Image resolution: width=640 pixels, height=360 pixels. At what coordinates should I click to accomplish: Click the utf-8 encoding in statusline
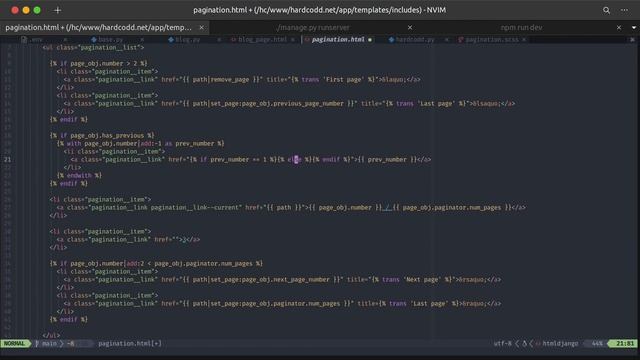(x=502, y=344)
